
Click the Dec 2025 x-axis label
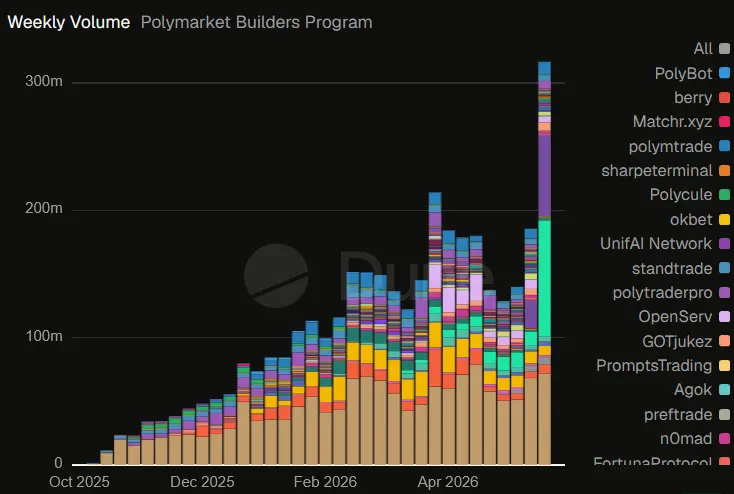[x=202, y=482]
